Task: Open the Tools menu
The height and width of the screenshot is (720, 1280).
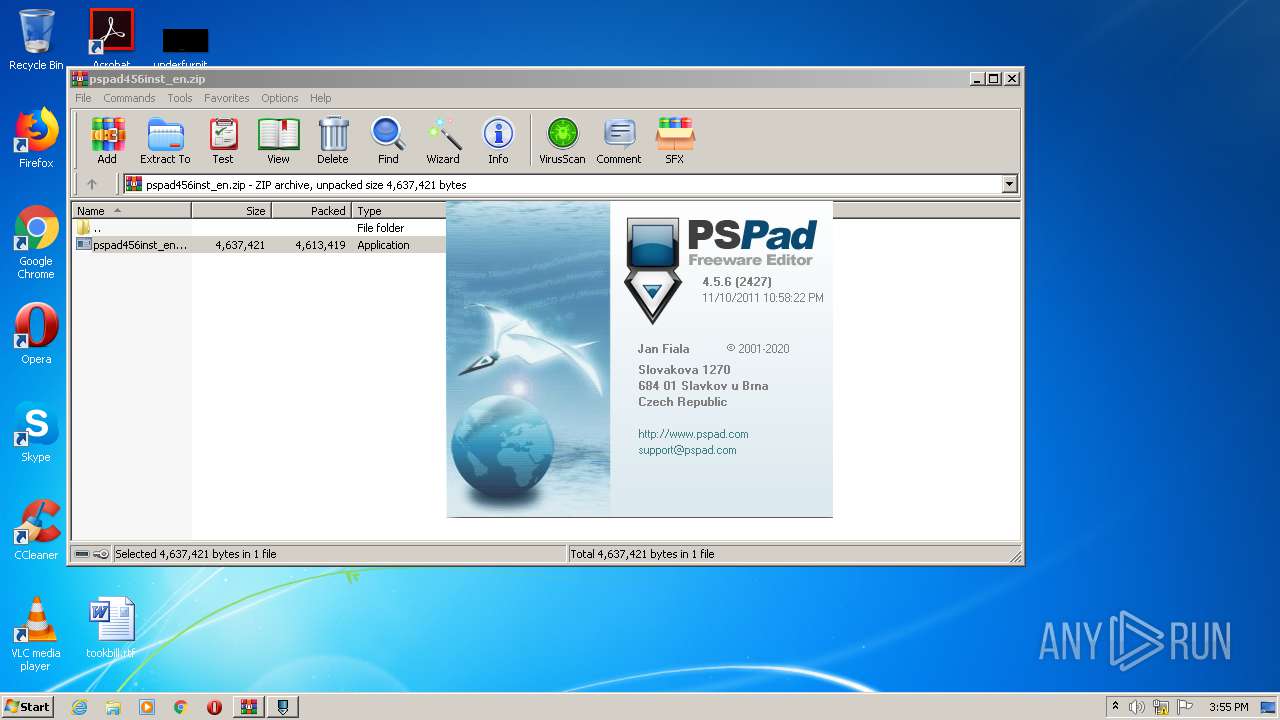Action: [x=180, y=98]
